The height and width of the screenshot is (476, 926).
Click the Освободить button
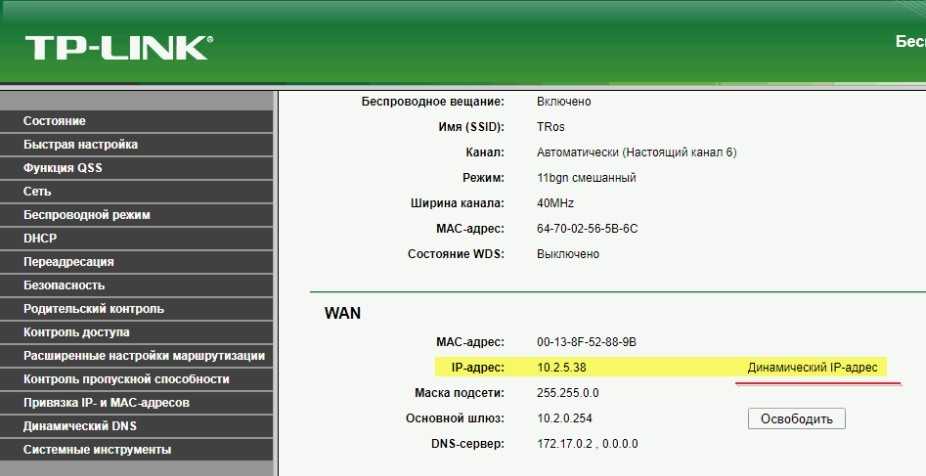click(x=796, y=419)
